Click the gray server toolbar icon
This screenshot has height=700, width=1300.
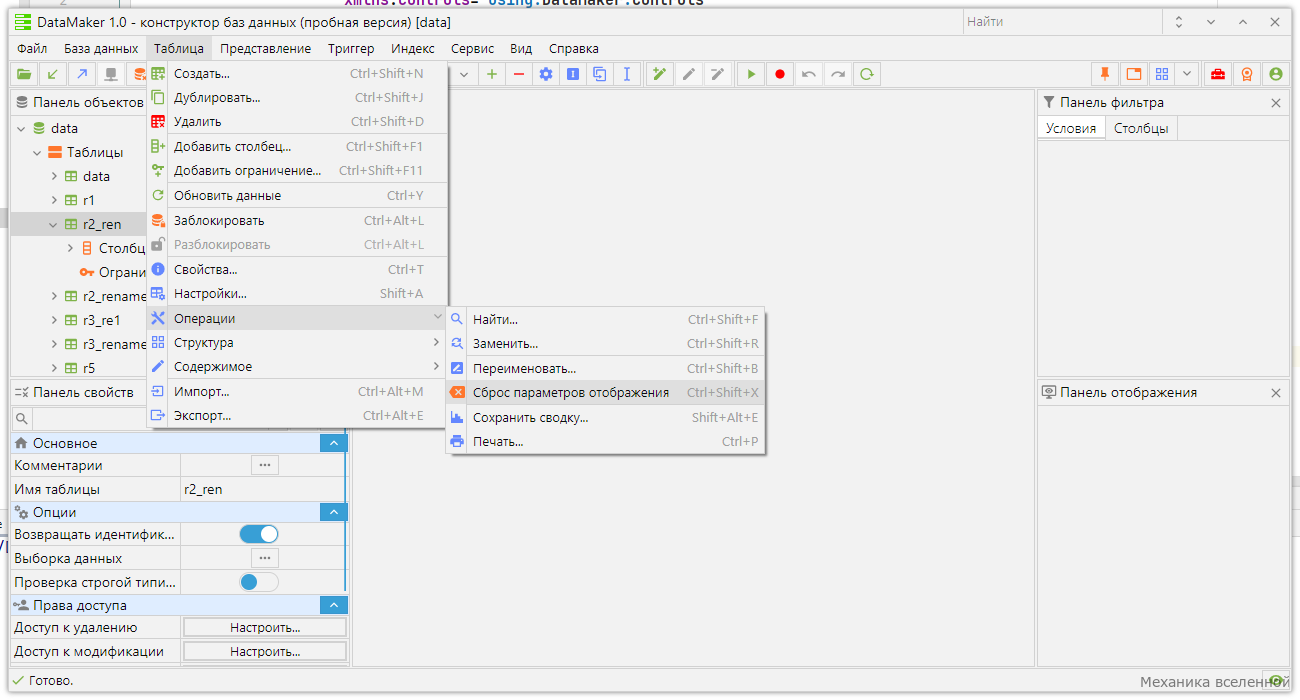111,74
